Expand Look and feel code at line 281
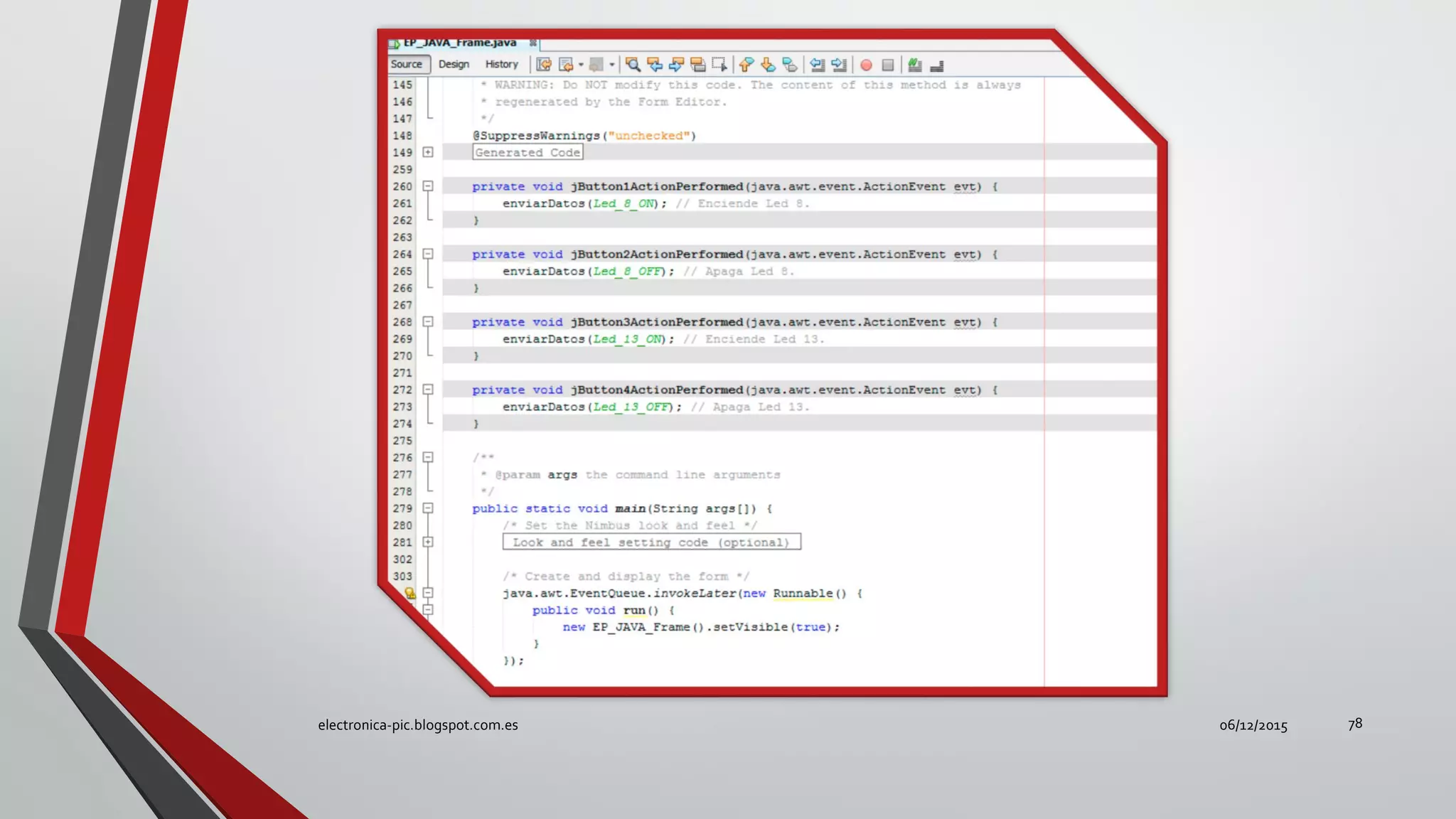This screenshot has height=819, width=1456. tap(428, 542)
